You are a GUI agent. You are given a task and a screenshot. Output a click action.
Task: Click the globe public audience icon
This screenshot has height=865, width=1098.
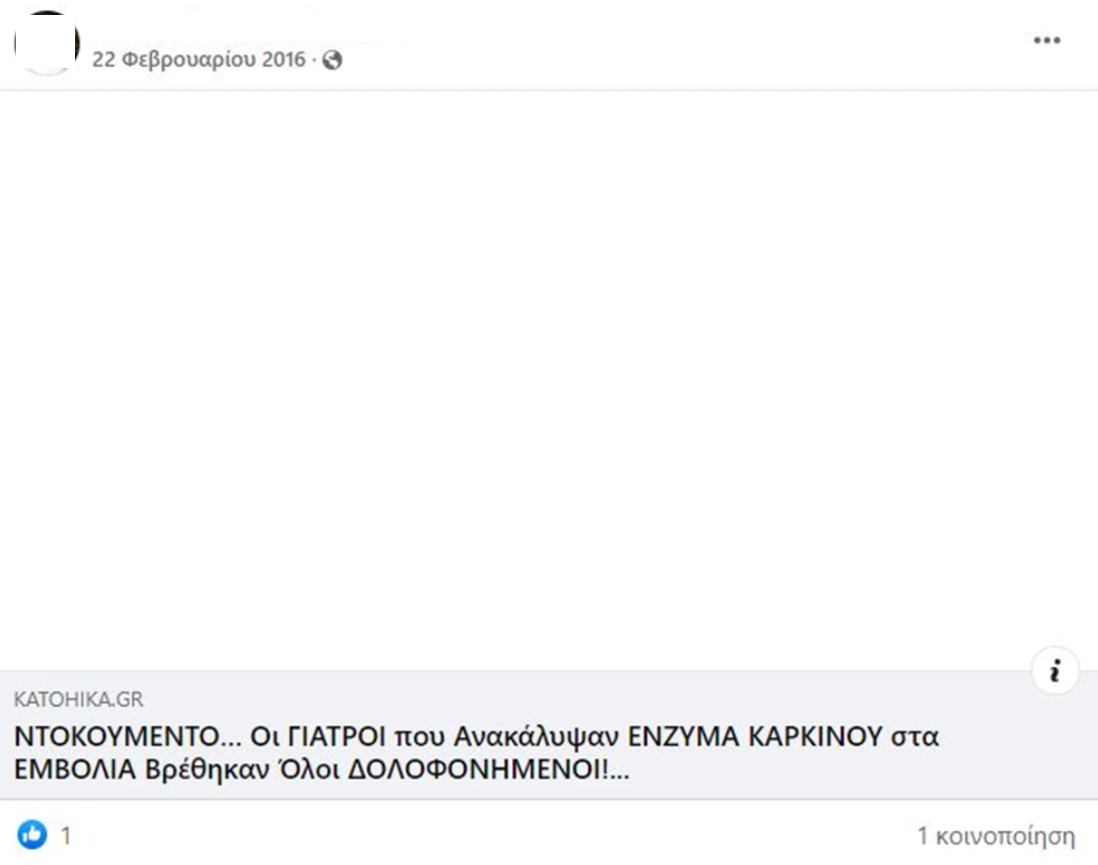point(333,60)
